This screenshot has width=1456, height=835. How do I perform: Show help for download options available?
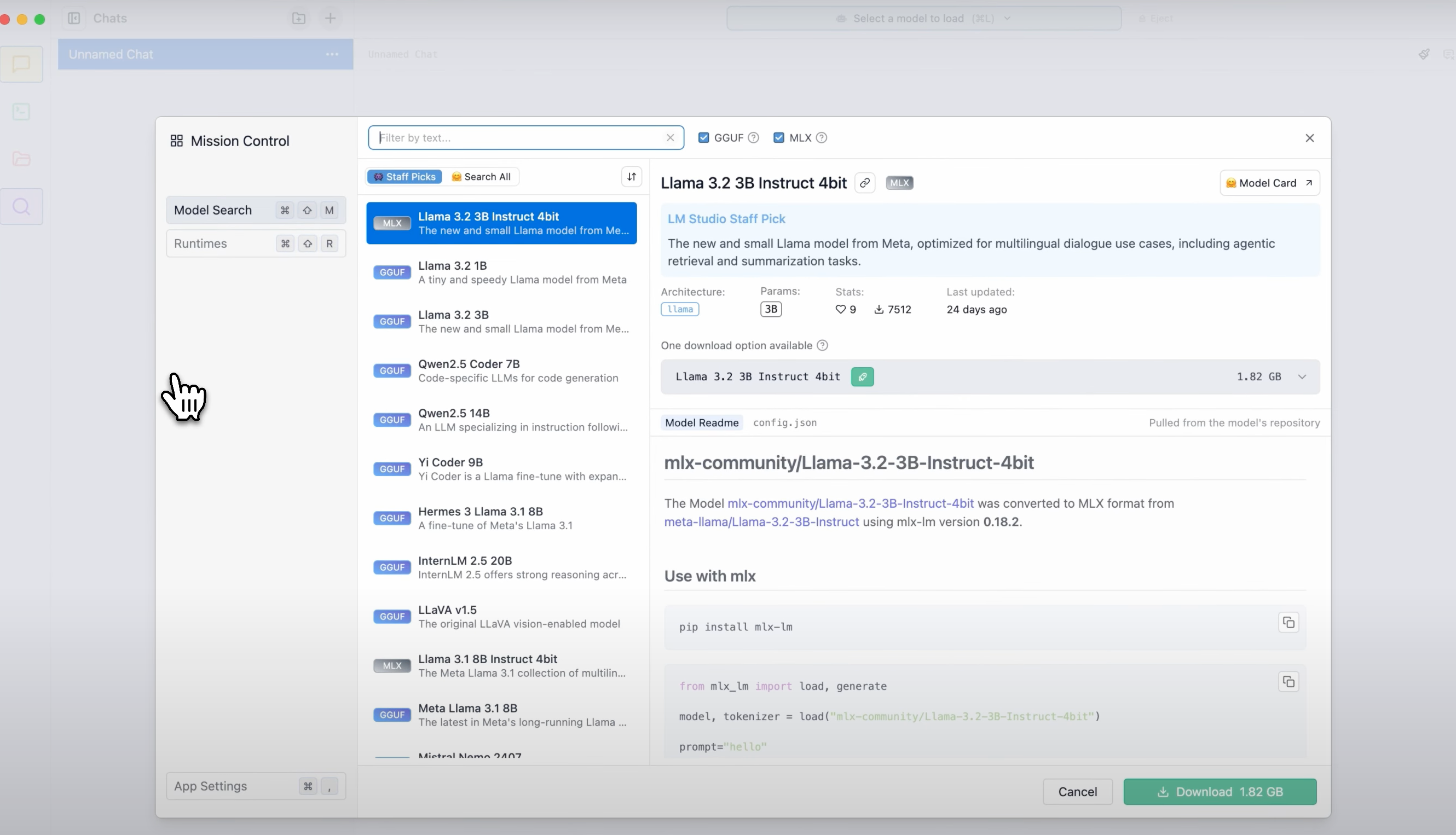pos(822,345)
